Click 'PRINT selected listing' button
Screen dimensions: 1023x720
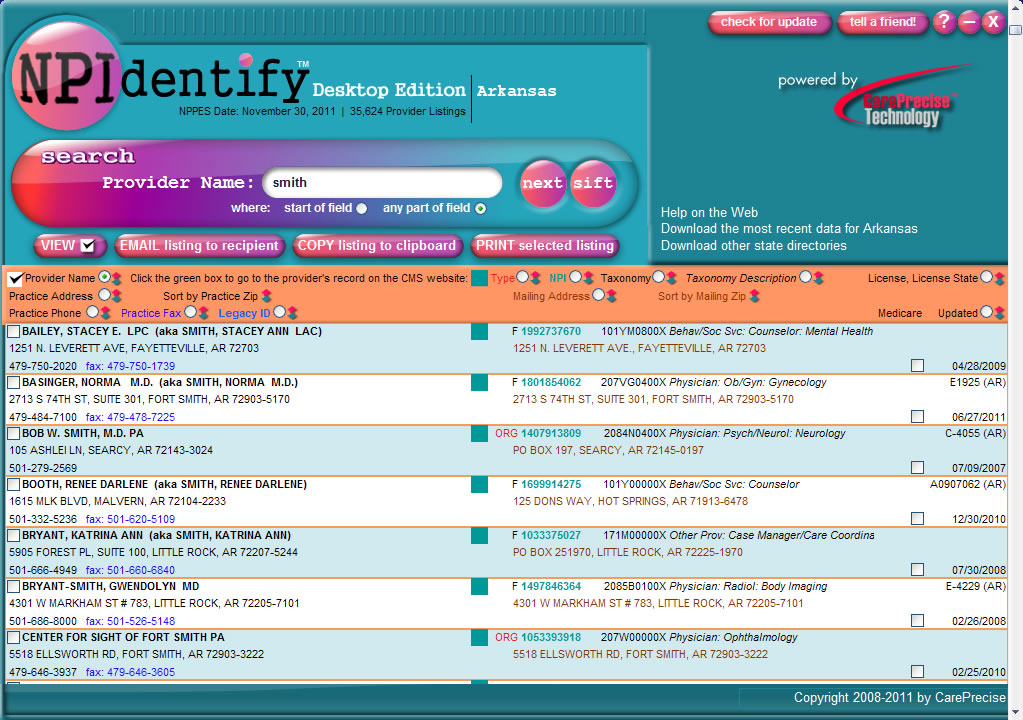545,246
